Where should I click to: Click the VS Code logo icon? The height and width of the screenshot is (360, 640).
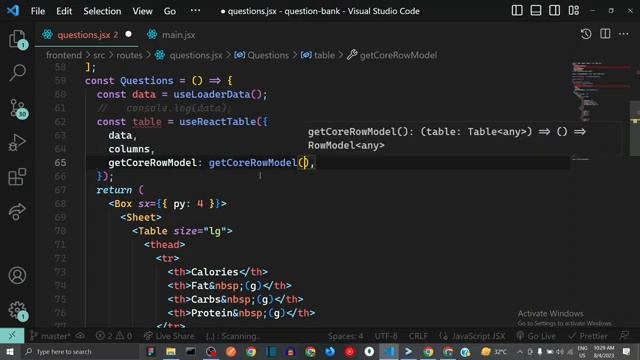pyautogui.click(x=13, y=11)
